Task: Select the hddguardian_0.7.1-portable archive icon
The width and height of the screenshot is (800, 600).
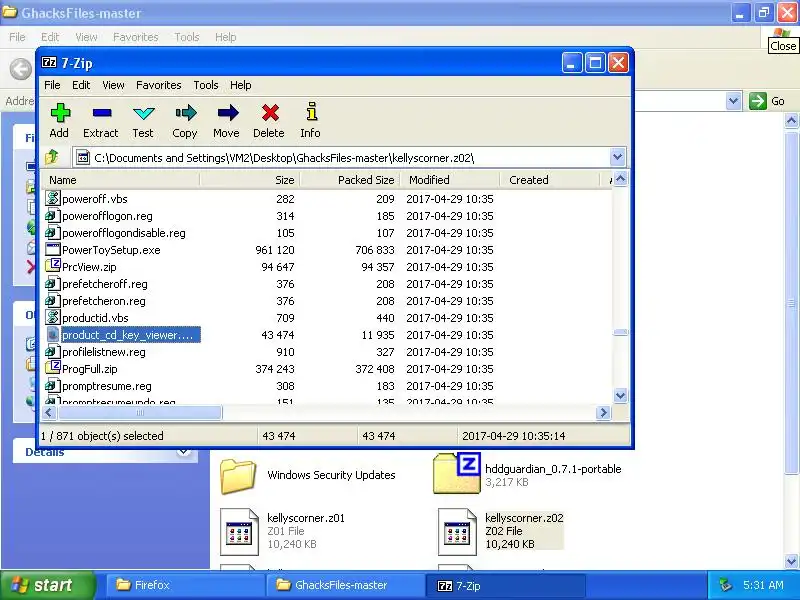Action: pyautogui.click(x=457, y=473)
